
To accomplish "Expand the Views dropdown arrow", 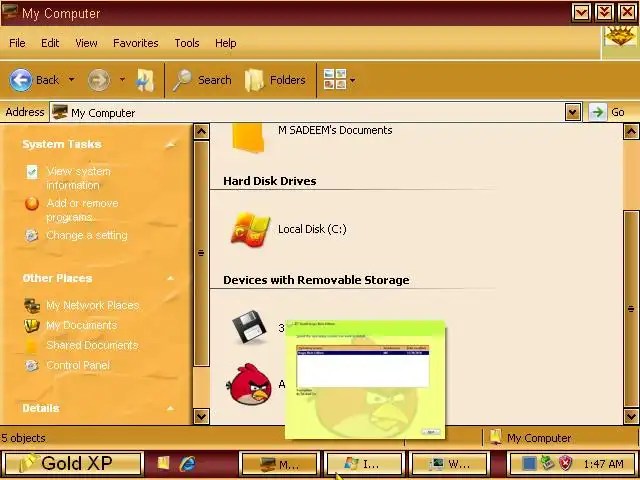I will tap(353, 80).
